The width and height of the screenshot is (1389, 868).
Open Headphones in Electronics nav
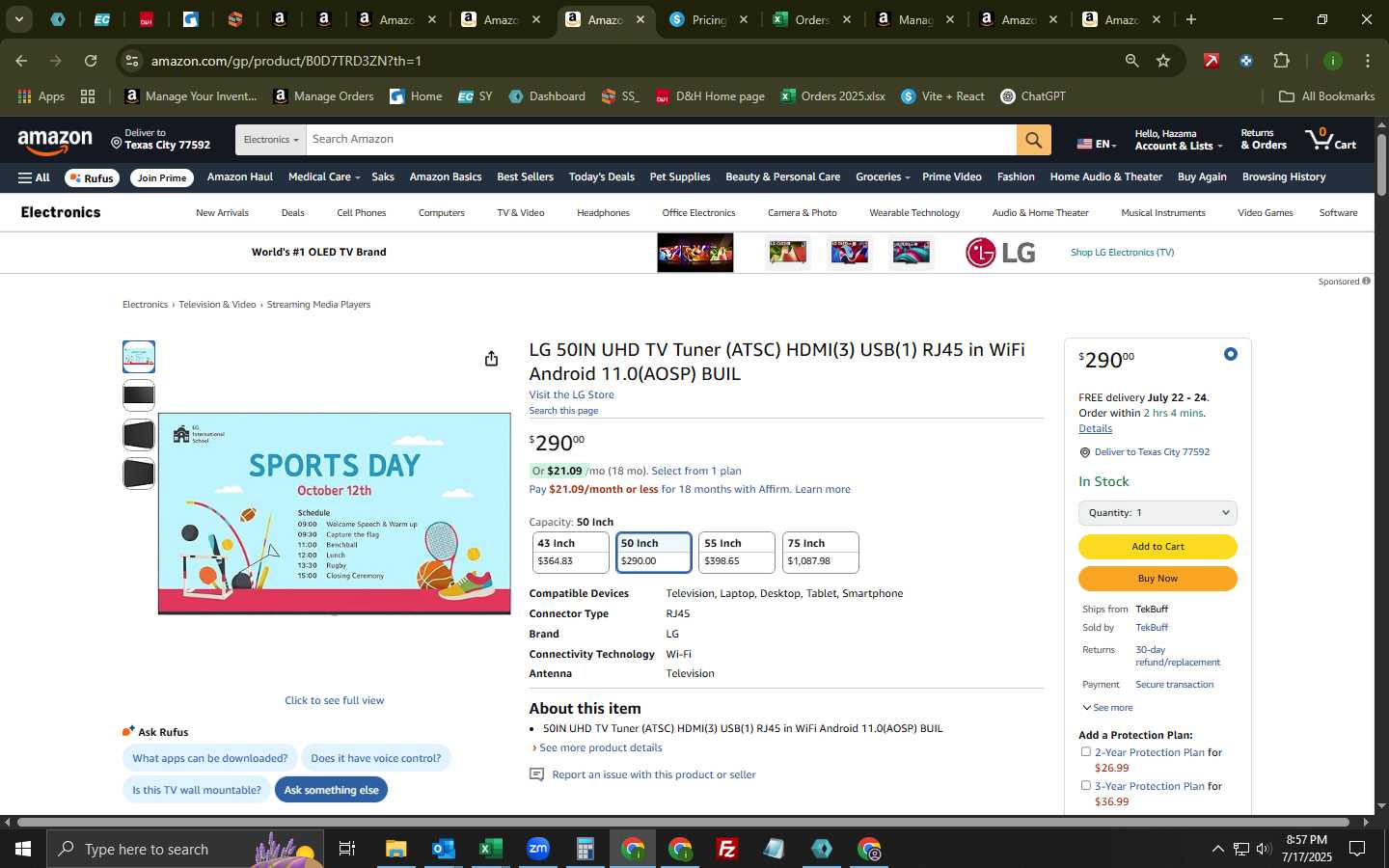pos(603,212)
